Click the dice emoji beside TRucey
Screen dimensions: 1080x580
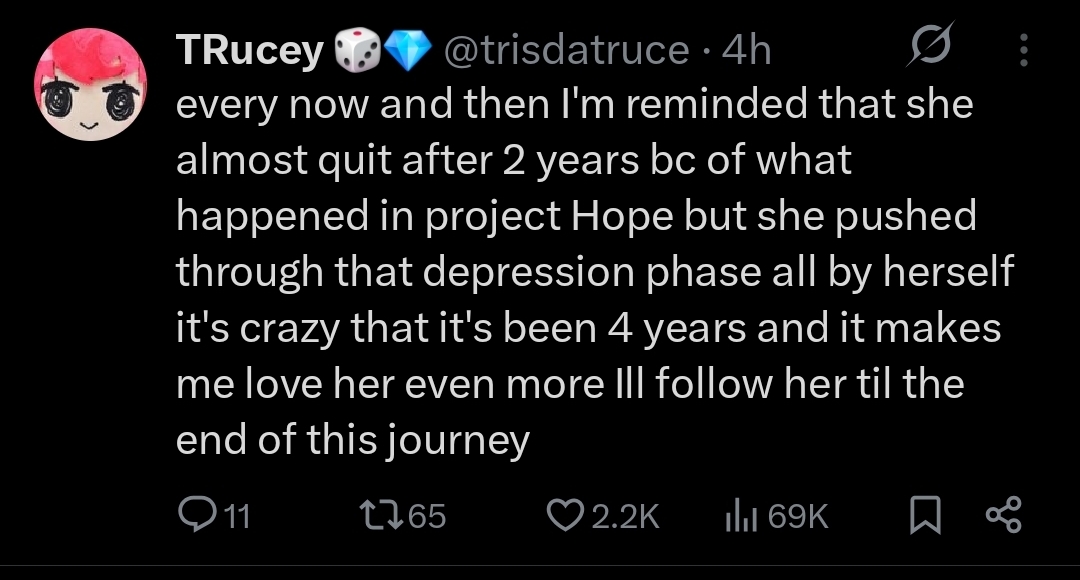point(357,50)
